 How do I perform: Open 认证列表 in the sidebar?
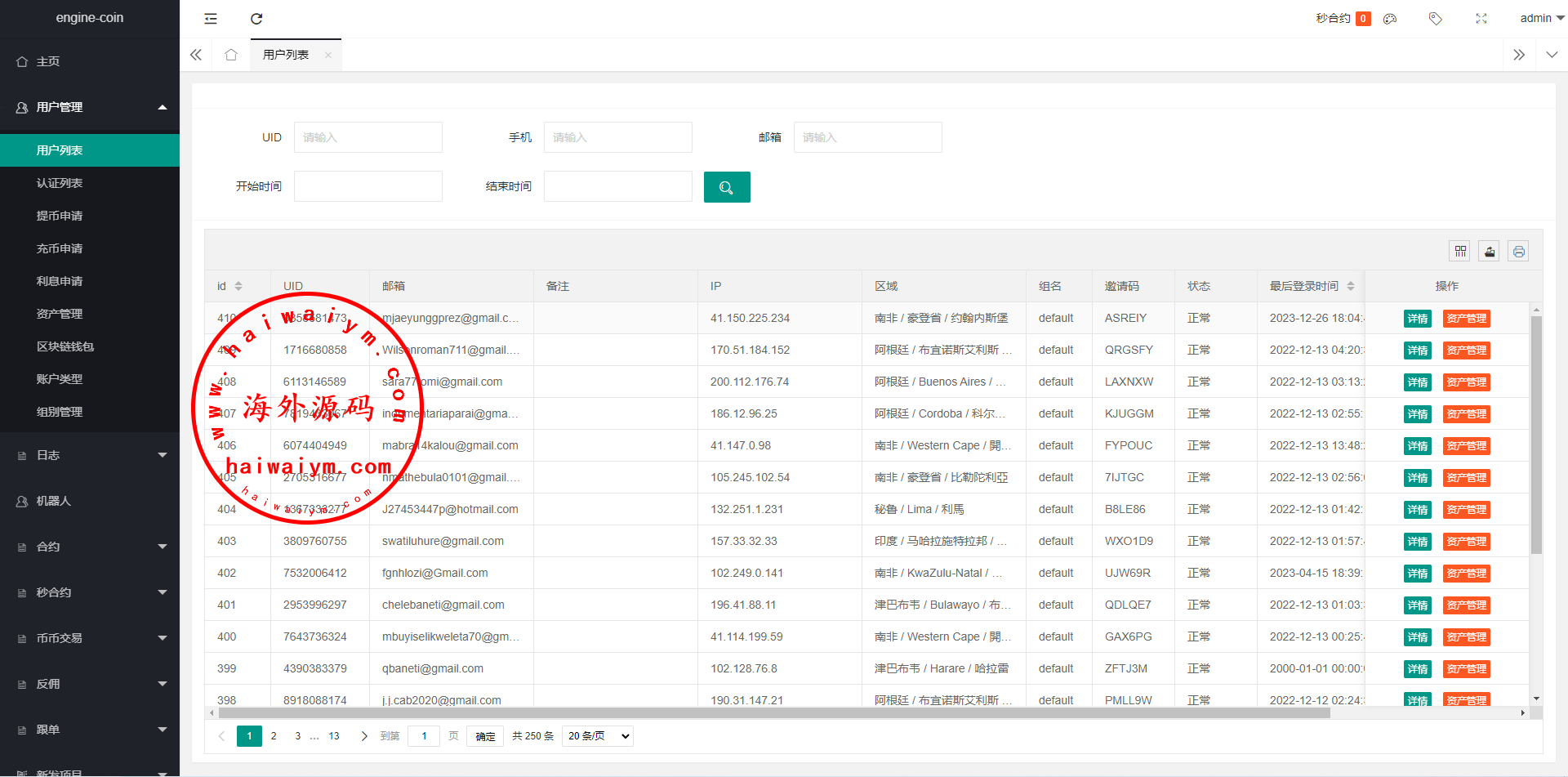click(x=60, y=183)
